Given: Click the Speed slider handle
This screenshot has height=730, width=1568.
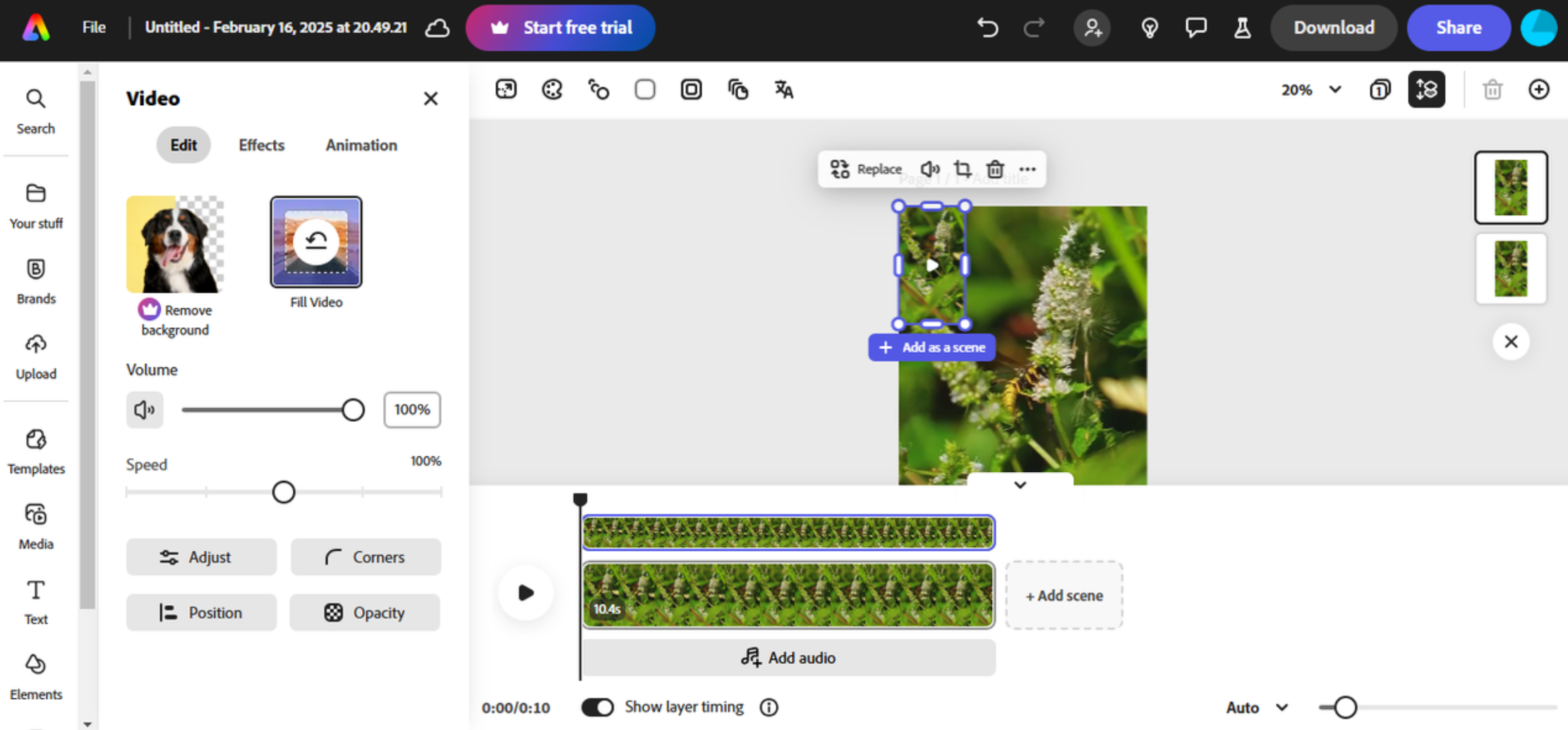Looking at the screenshot, I should 284,492.
